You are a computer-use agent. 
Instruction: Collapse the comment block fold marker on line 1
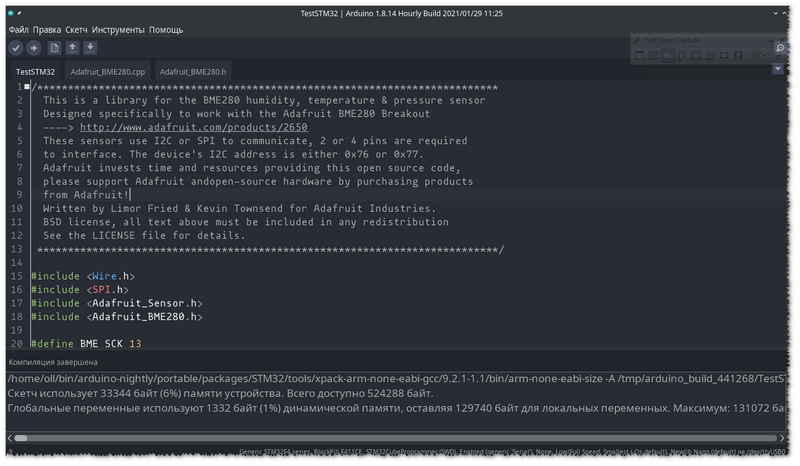click(28, 88)
